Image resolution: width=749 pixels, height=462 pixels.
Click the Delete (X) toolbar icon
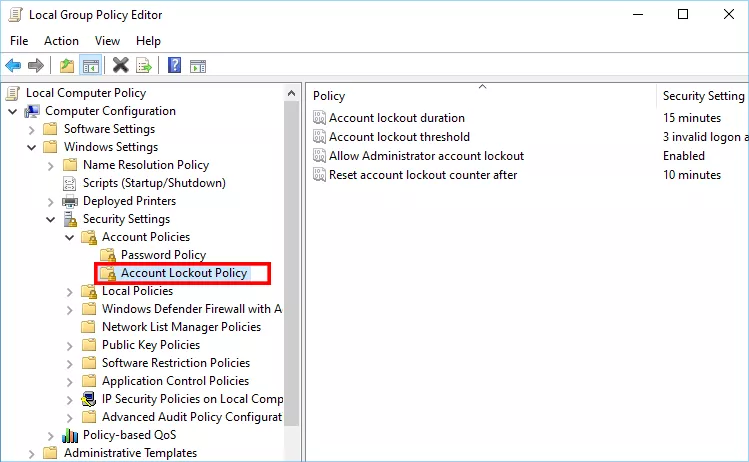(x=120, y=65)
